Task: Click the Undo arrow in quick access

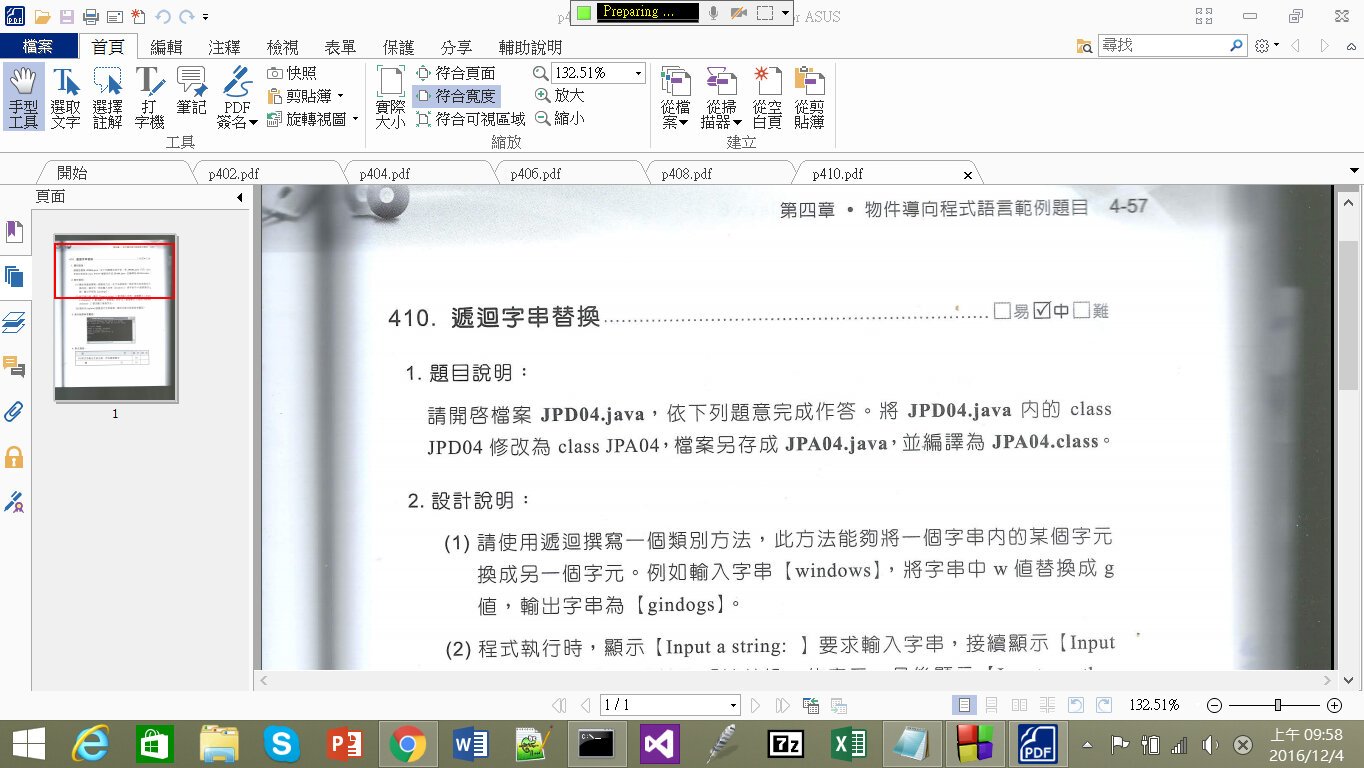Action: 163,17
